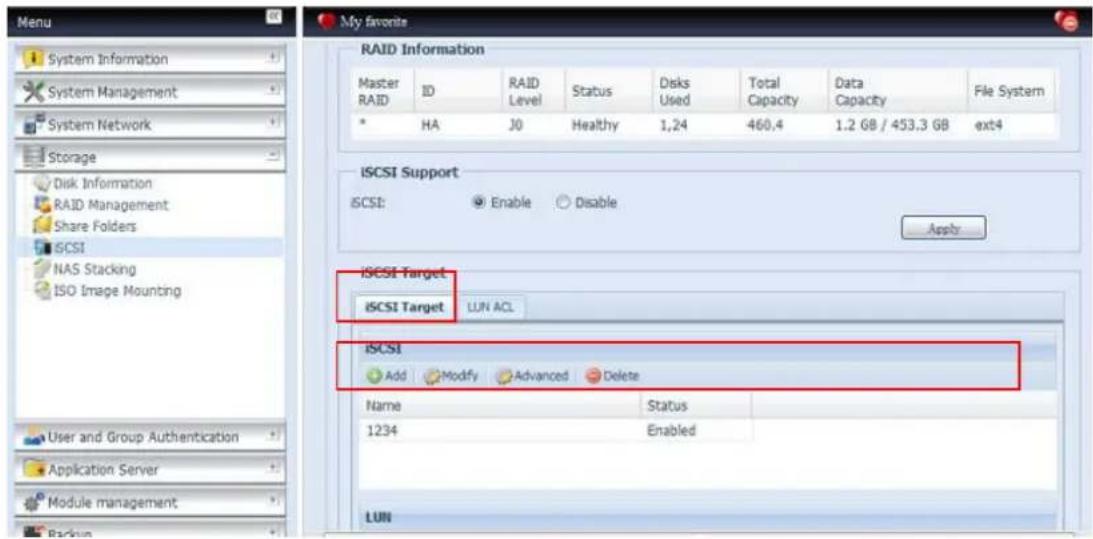Switch to the iSCSI Target tab
The image size is (1093, 539).
[x=404, y=308]
